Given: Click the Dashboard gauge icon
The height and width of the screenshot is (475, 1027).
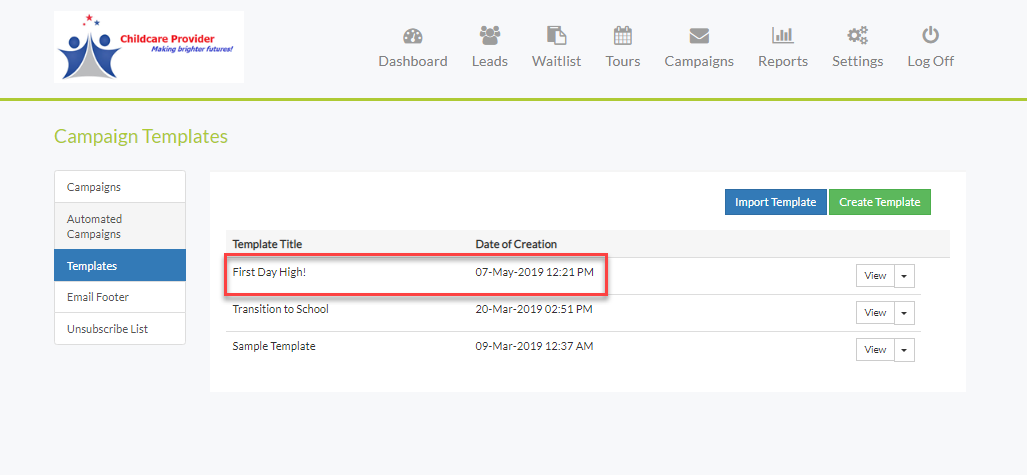Looking at the screenshot, I should point(413,35).
